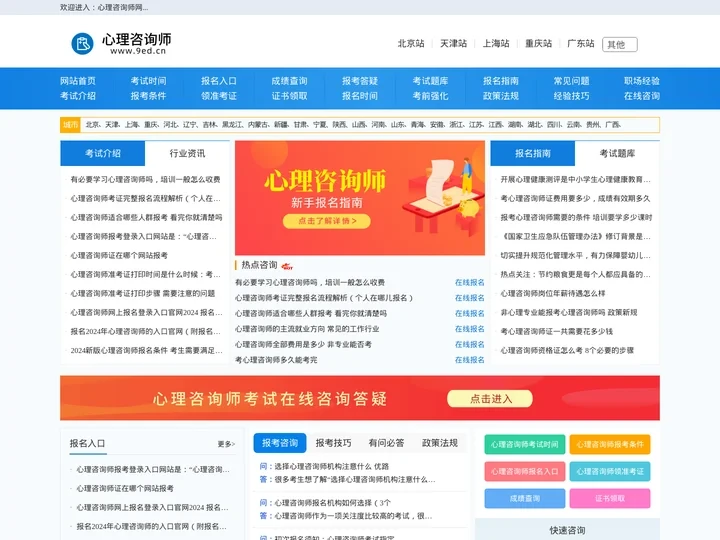This screenshot has width=720, height=540.
Task: Click 更多 next to 报名入口 heading
Action: point(226,444)
